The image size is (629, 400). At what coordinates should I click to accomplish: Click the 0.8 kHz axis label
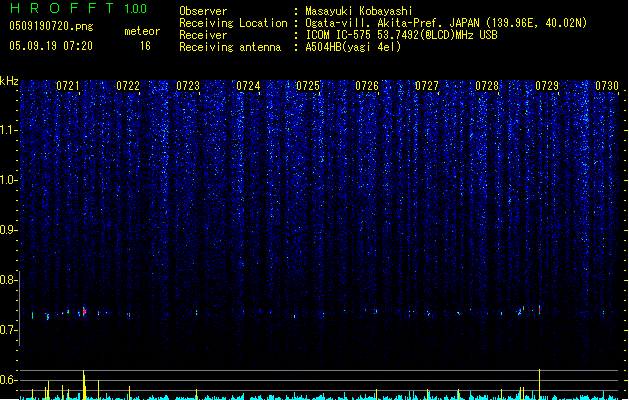(8, 280)
